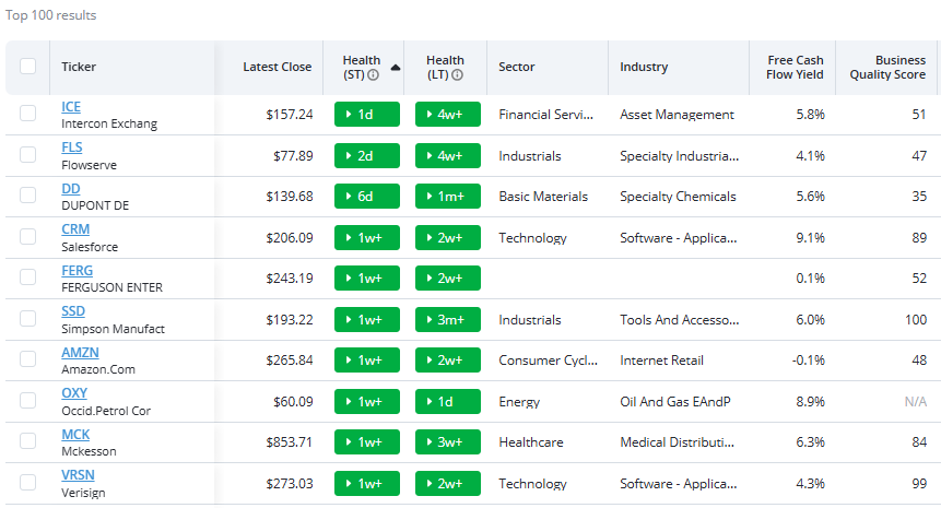Click OXY sector Energy cell

pos(519,402)
